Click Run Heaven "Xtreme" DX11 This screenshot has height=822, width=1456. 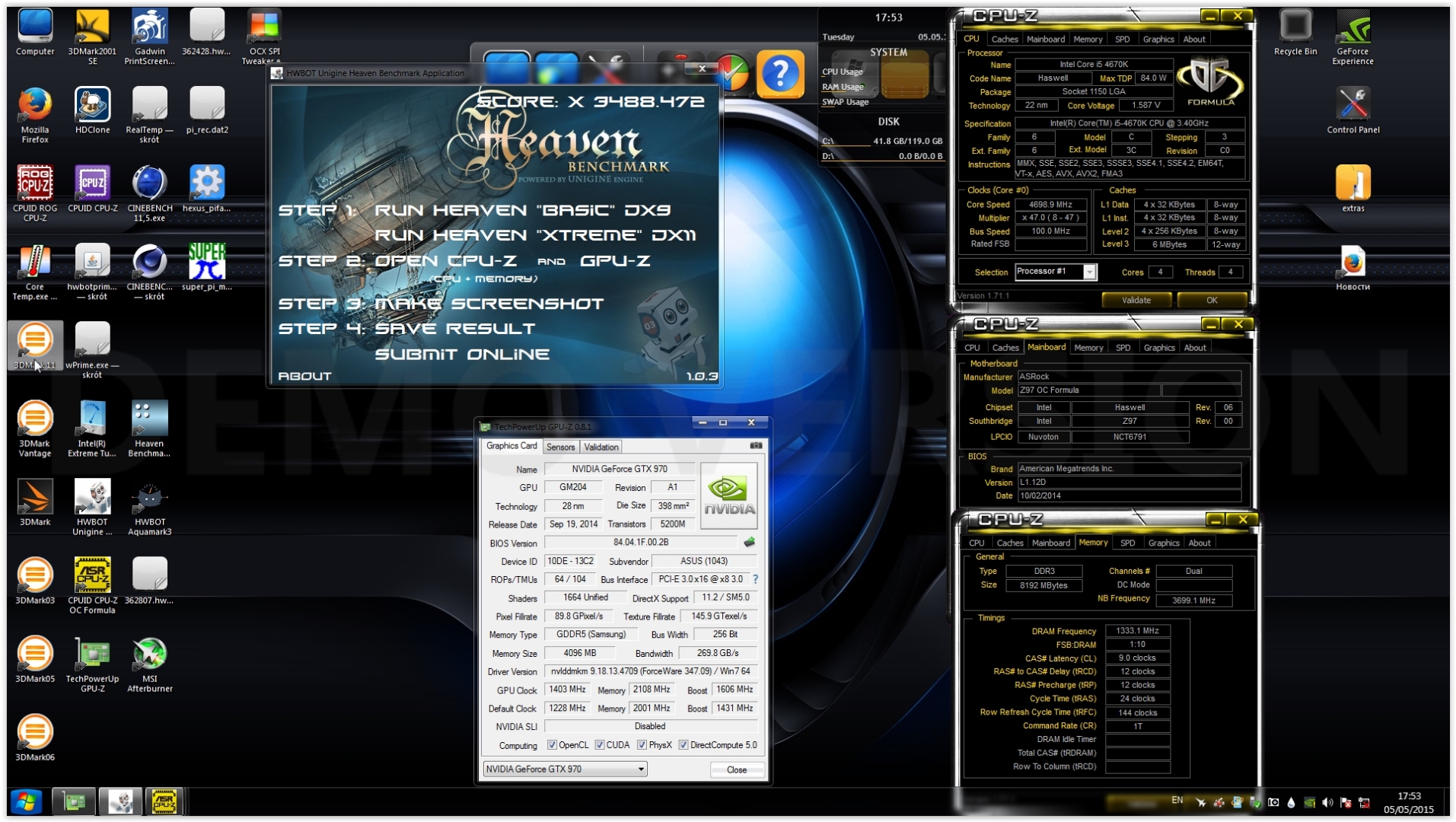pos(535,235)
